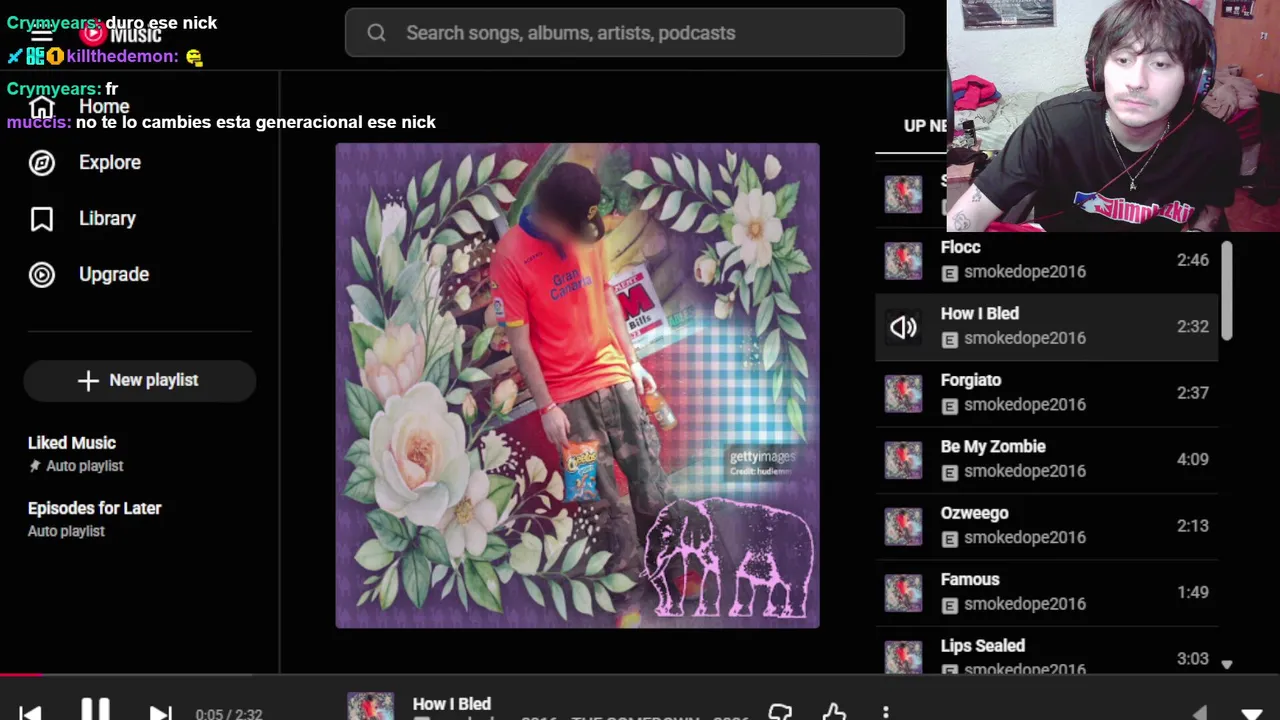The width and height of the screenshot is (1280, 720).
Task: Open smokedope2016 artist under Flocc
Action: 1025,272
